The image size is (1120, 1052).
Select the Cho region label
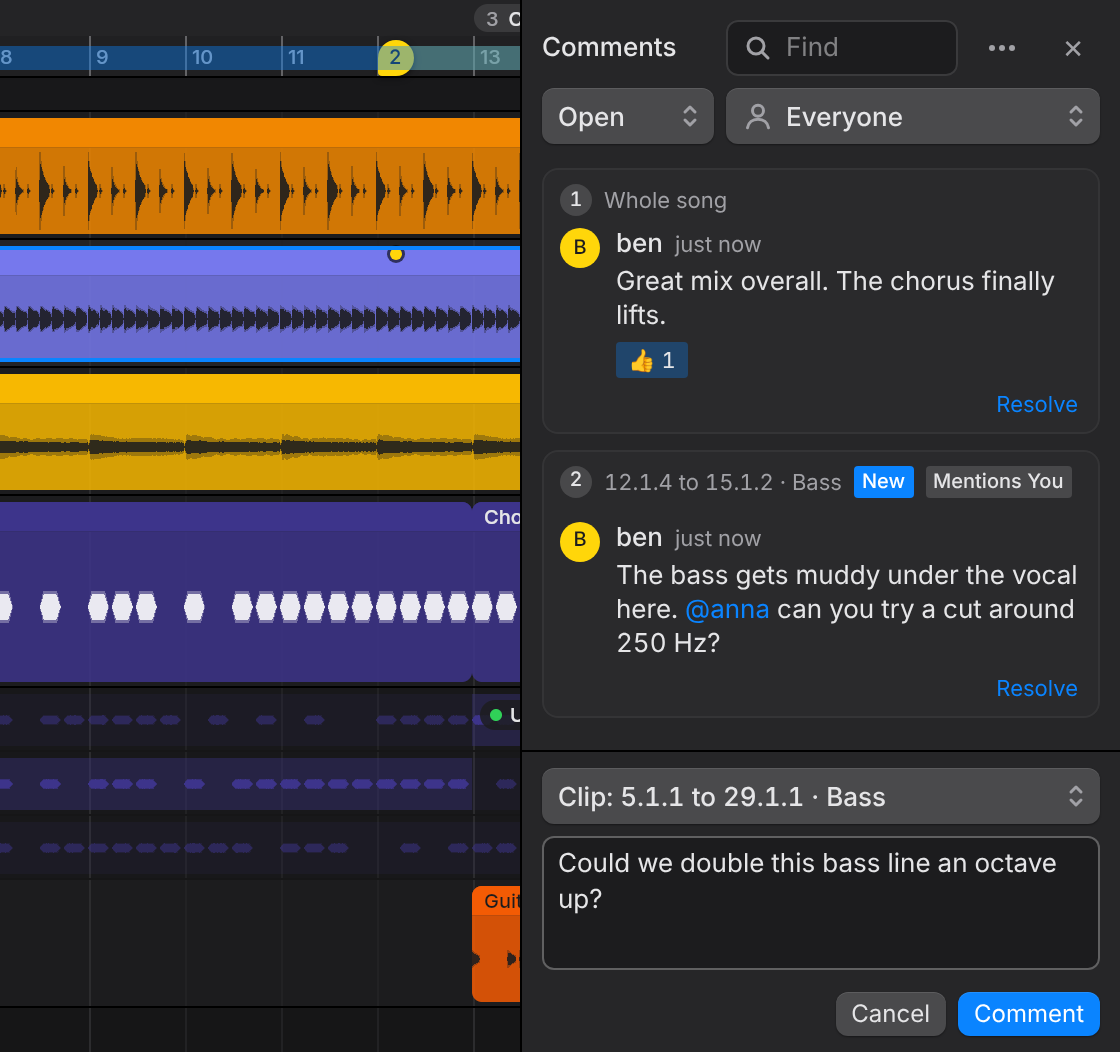click(501, 517)
